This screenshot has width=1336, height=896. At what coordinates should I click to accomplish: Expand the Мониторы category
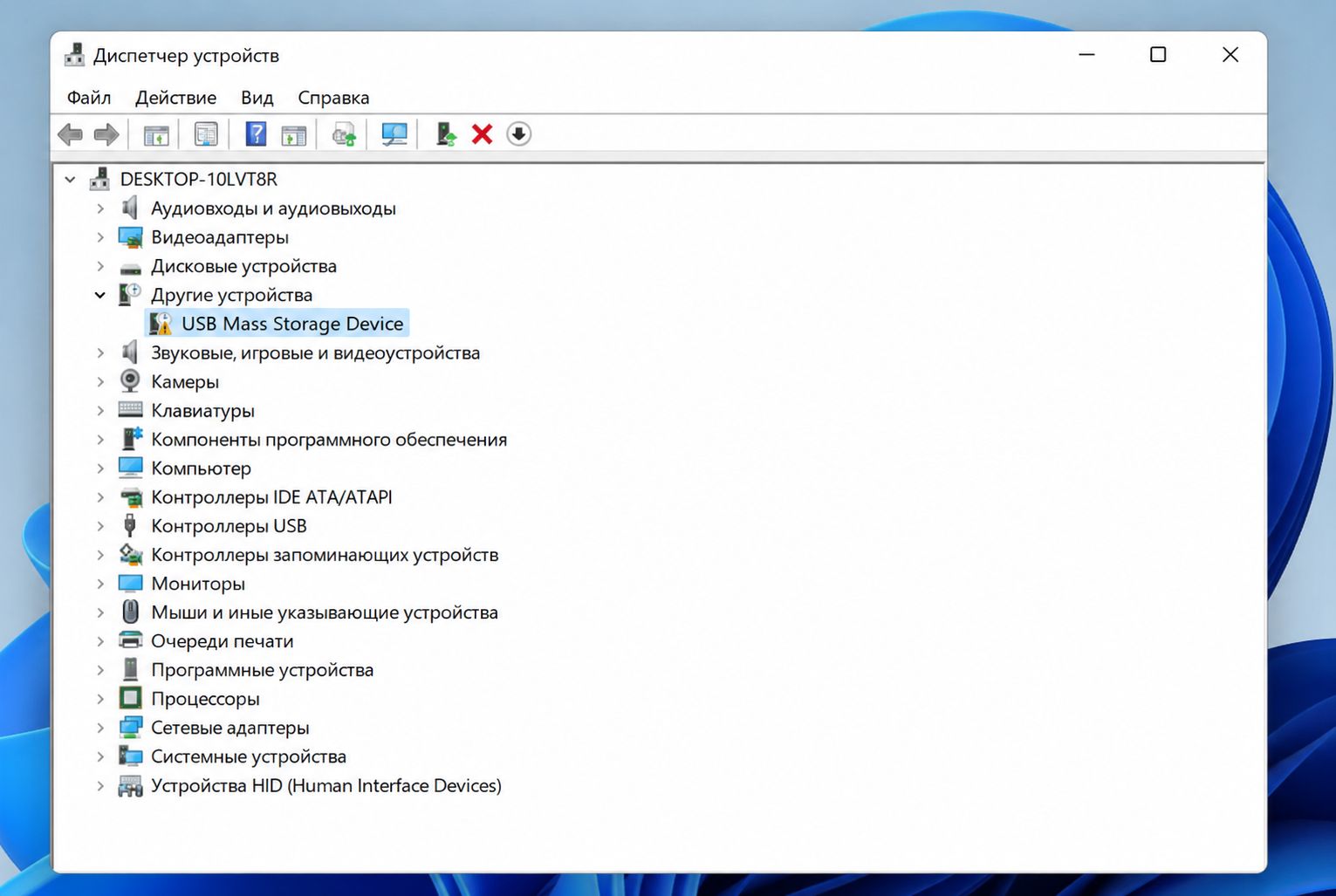100,584
